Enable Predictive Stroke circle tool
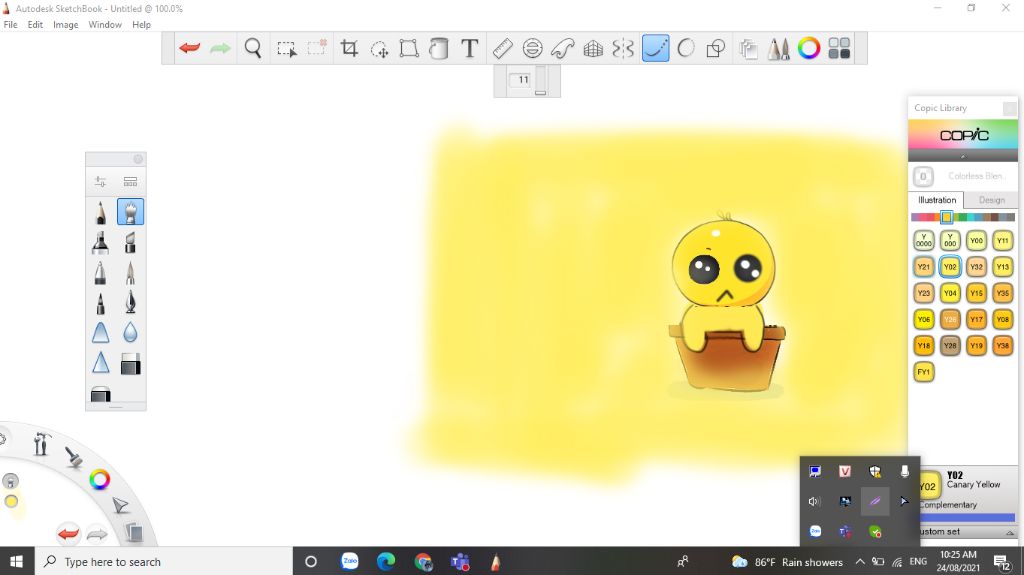This screenshot has width=1024, height=575. [x=686, y=48]
